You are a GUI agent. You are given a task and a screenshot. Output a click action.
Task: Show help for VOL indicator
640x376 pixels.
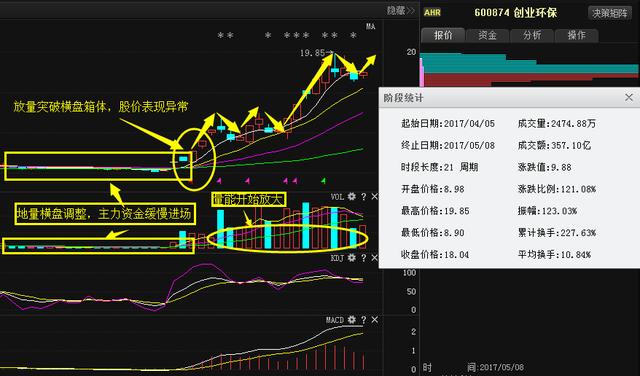[x=363, y=197]
